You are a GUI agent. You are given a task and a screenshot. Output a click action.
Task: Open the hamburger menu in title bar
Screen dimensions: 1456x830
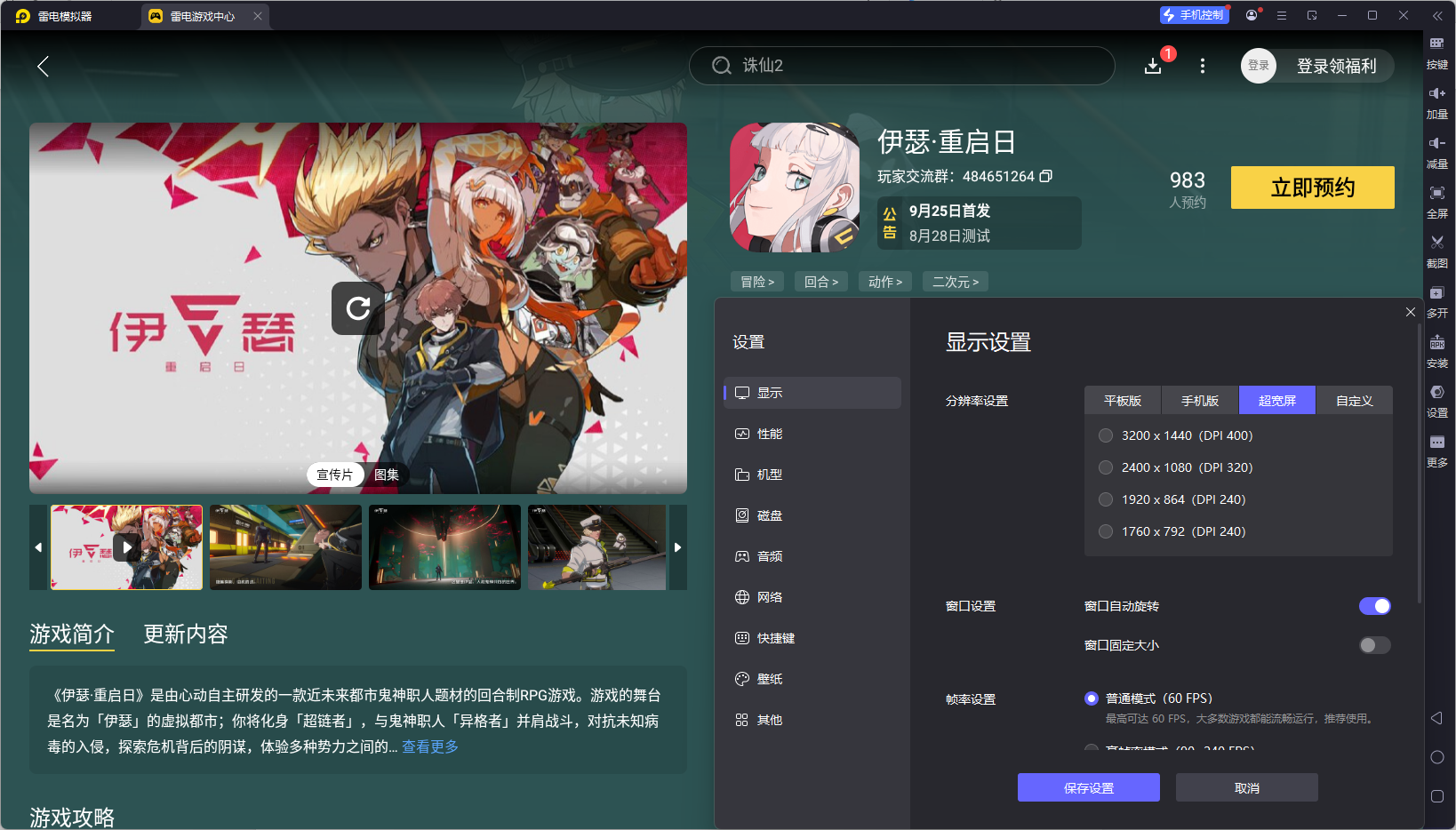(1282, 15)
